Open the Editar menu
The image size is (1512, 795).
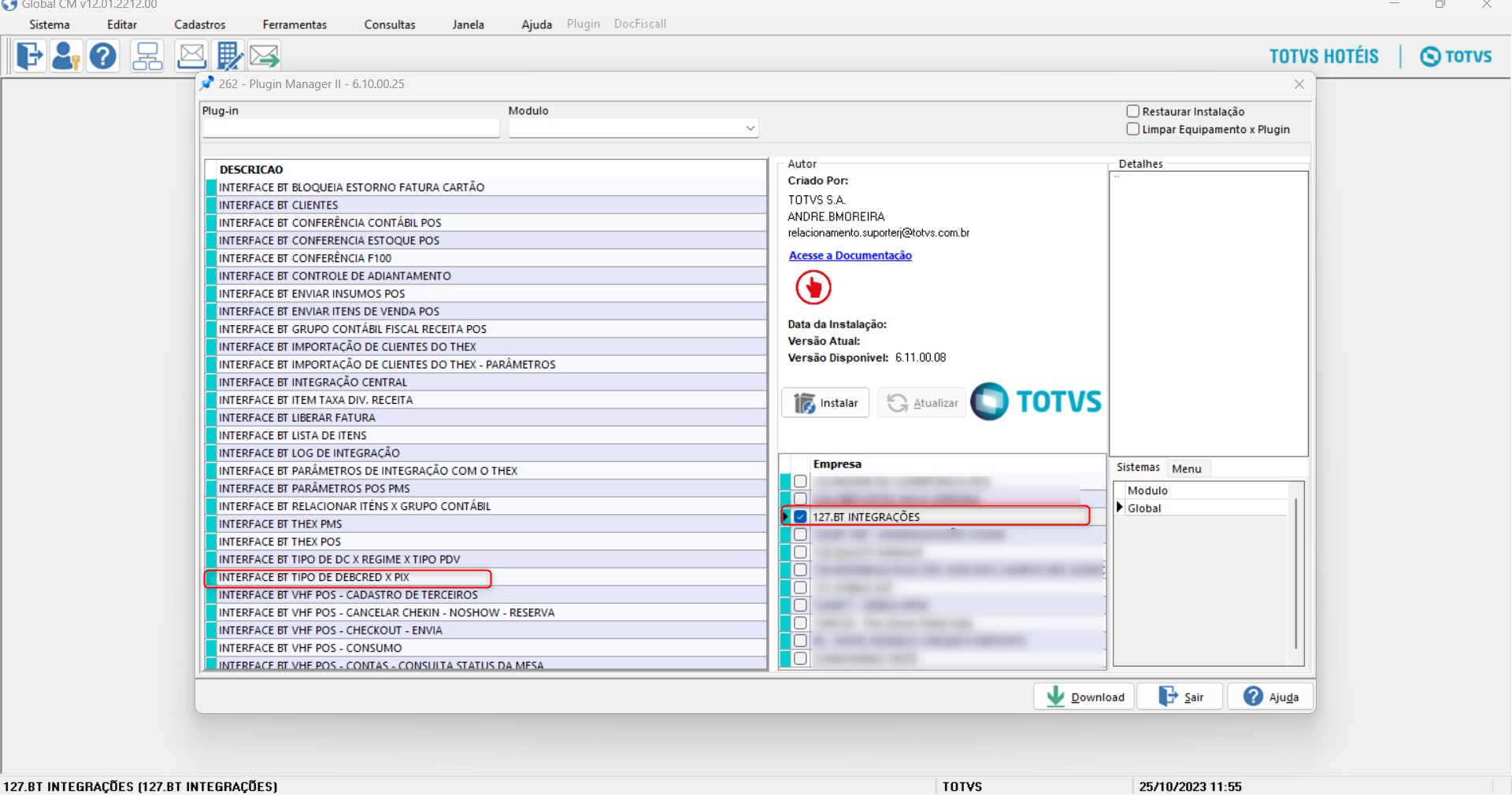(x=122, y=24)
